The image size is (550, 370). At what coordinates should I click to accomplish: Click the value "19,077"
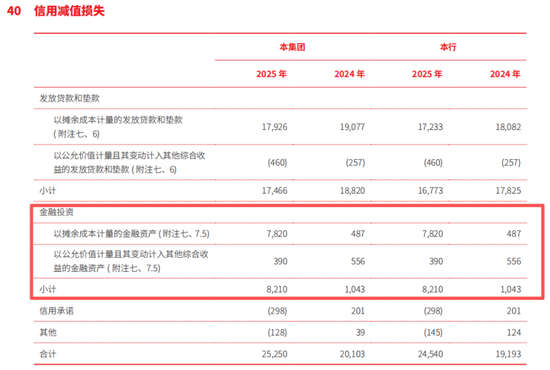(x=352, y=127)
